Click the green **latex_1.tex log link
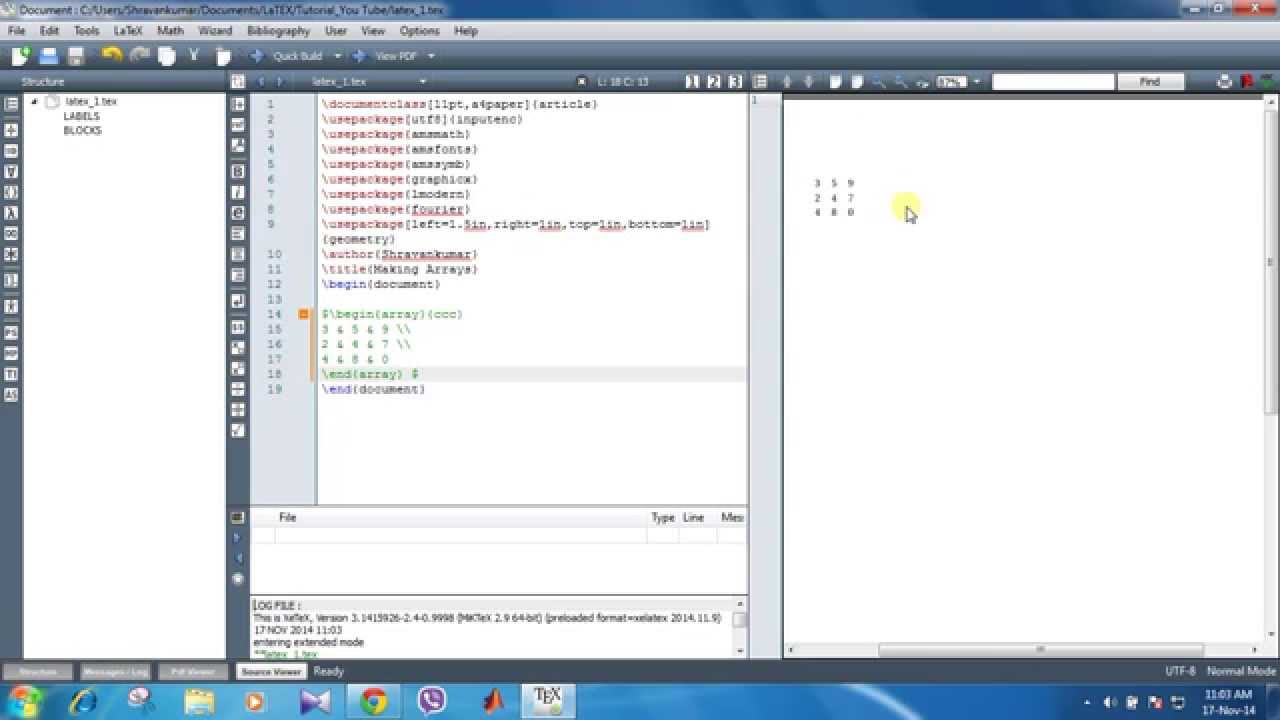1280x720 pixels. 285,654
